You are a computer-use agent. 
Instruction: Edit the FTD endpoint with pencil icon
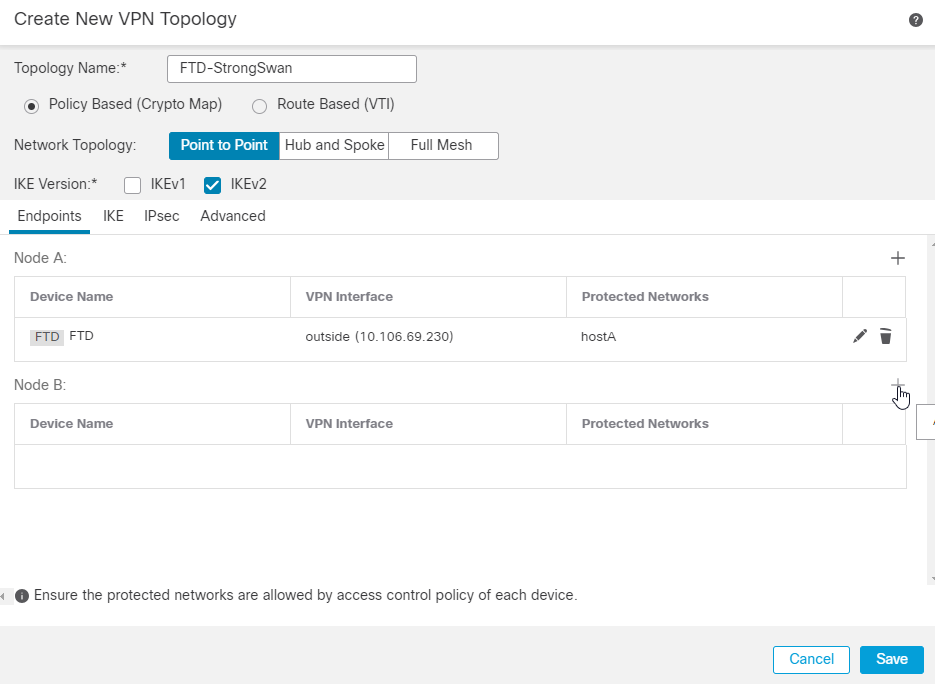coord(860,336)
